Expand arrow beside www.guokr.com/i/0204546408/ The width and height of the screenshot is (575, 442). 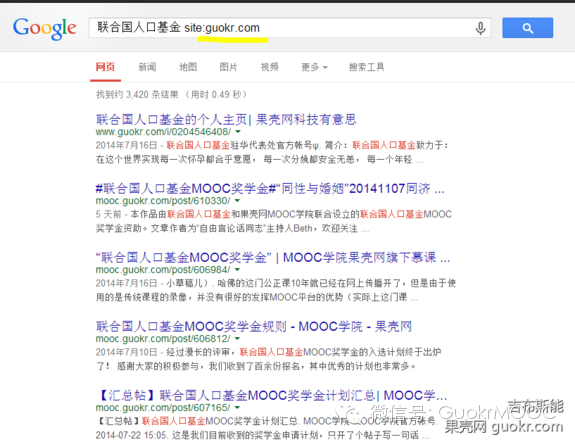[238, 131]
